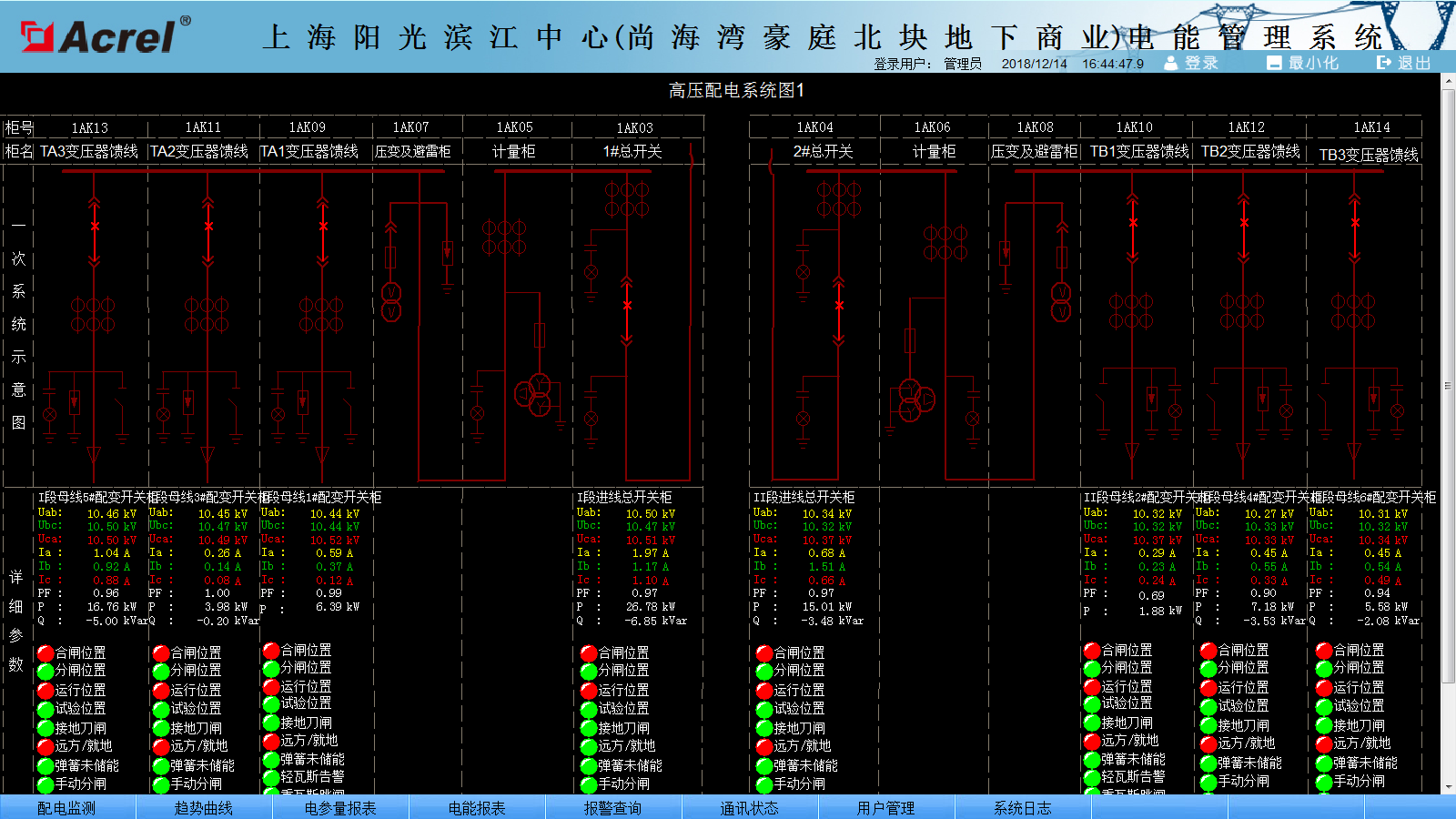This screenshot has width=1456, height=819.
Task: Click the vertical scrollbar down arrow
Action: [1448, 786]
